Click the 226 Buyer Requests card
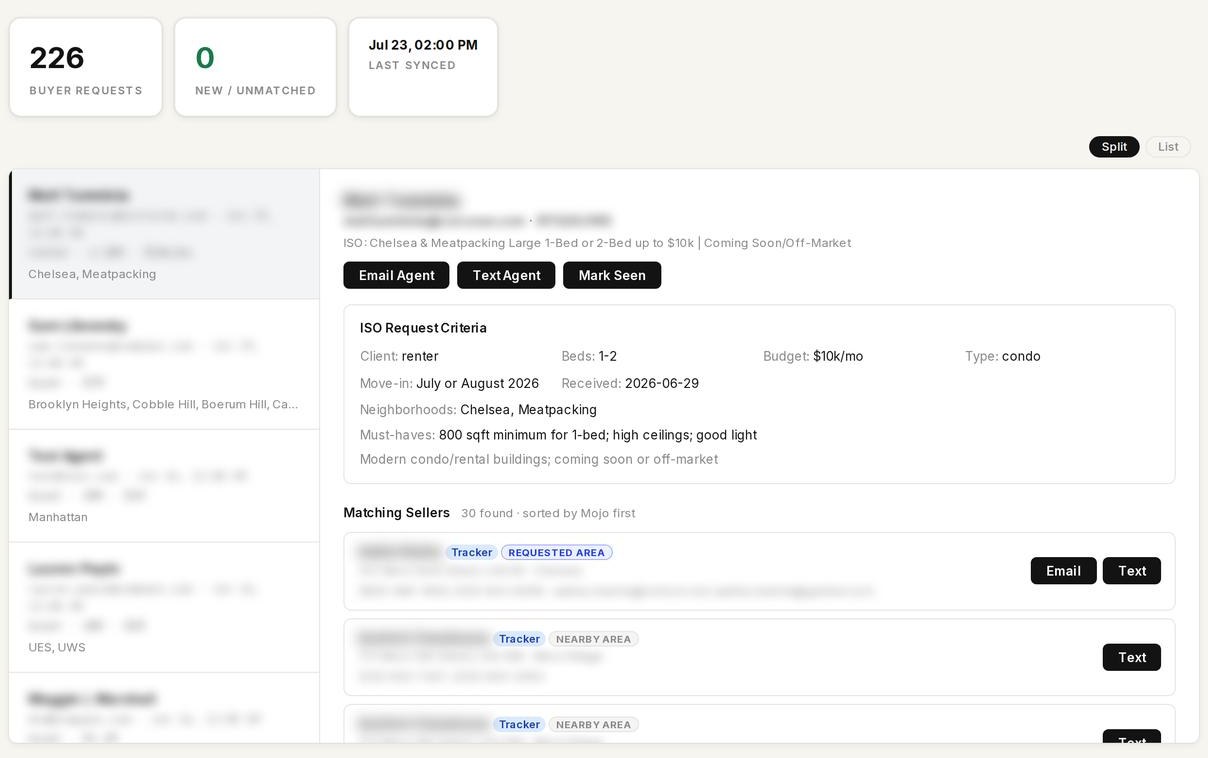Screen dimensions: 1208x758 (86, 67)
